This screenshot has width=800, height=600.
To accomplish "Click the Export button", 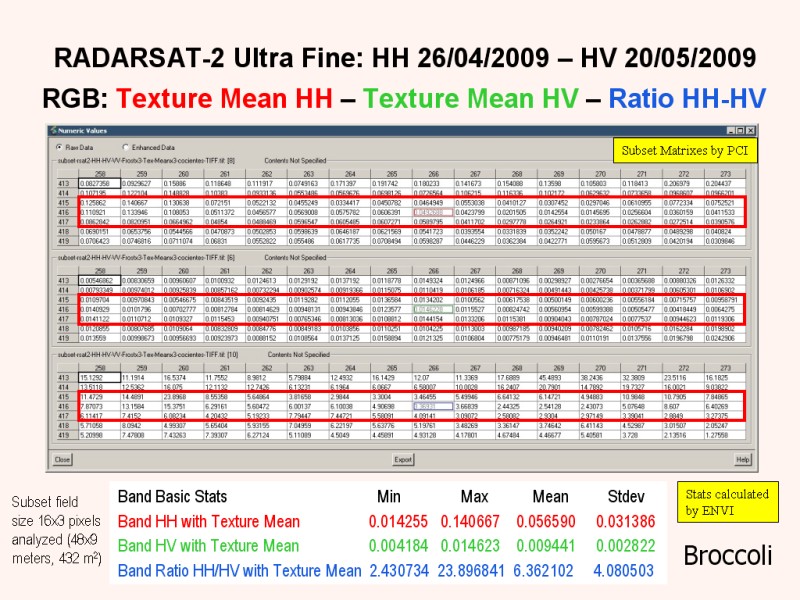I will click(x=403, y=460).
